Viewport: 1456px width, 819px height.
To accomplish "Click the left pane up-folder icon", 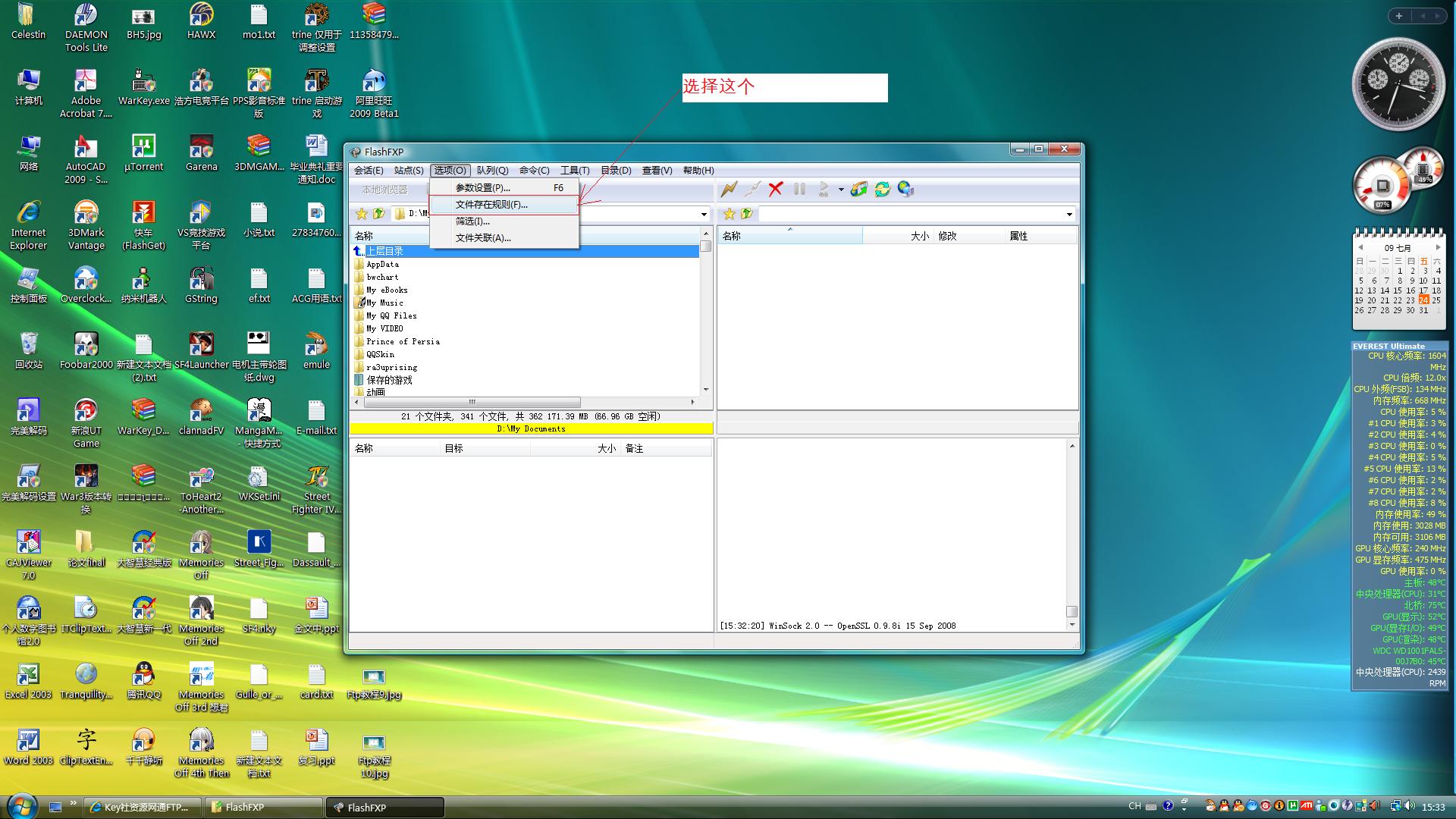I will tap(378, 214).
